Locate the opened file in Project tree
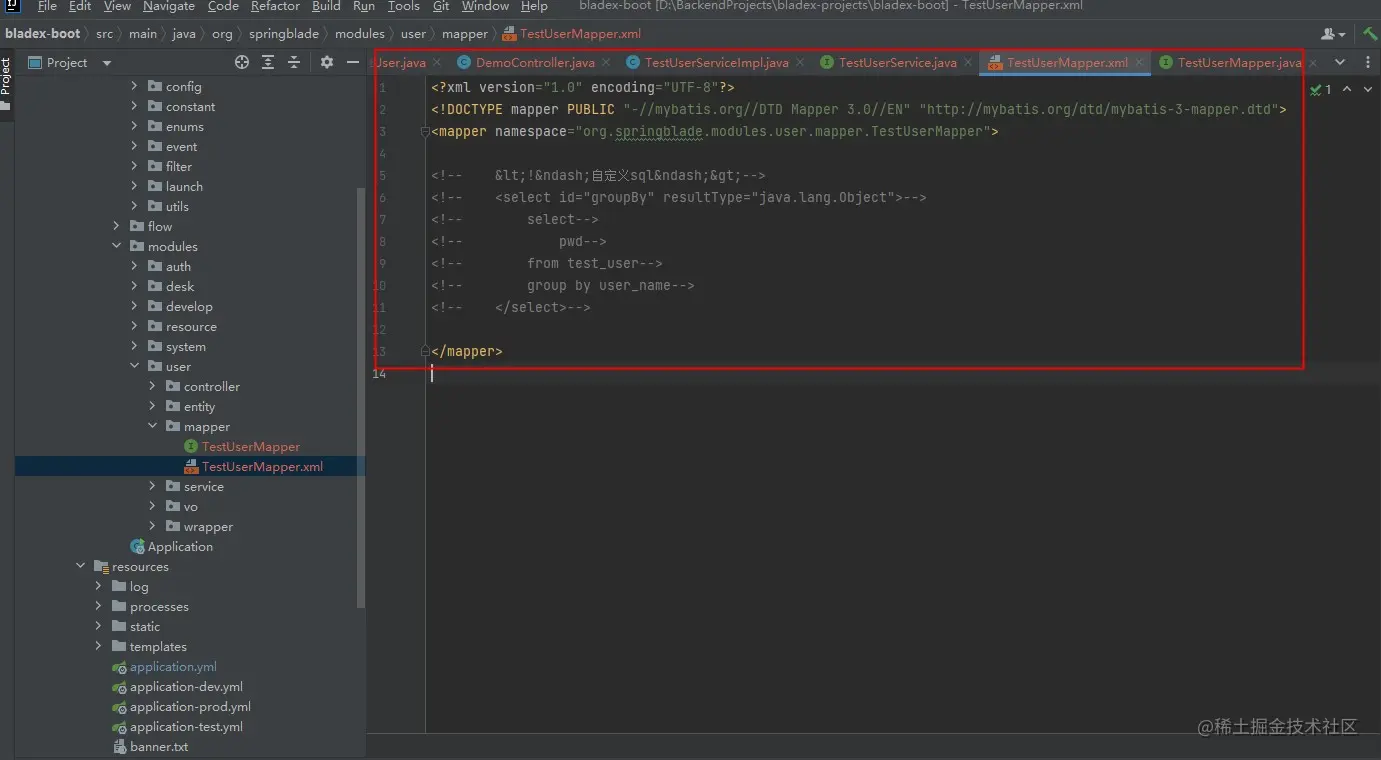This screenshot has width=1381, height=760. click(242, 62)
